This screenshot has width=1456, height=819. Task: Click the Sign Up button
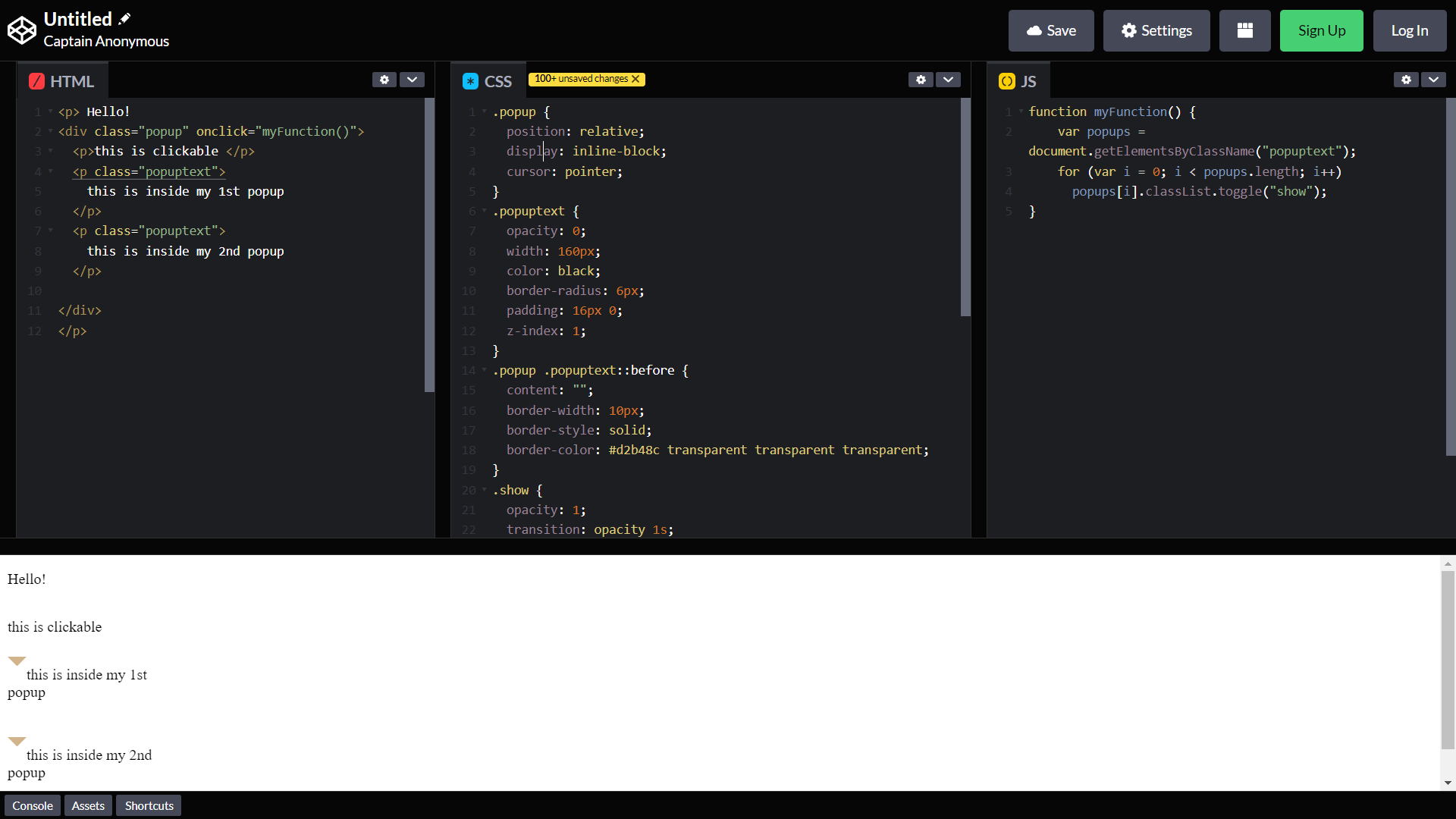click(x=1321, y=30)
